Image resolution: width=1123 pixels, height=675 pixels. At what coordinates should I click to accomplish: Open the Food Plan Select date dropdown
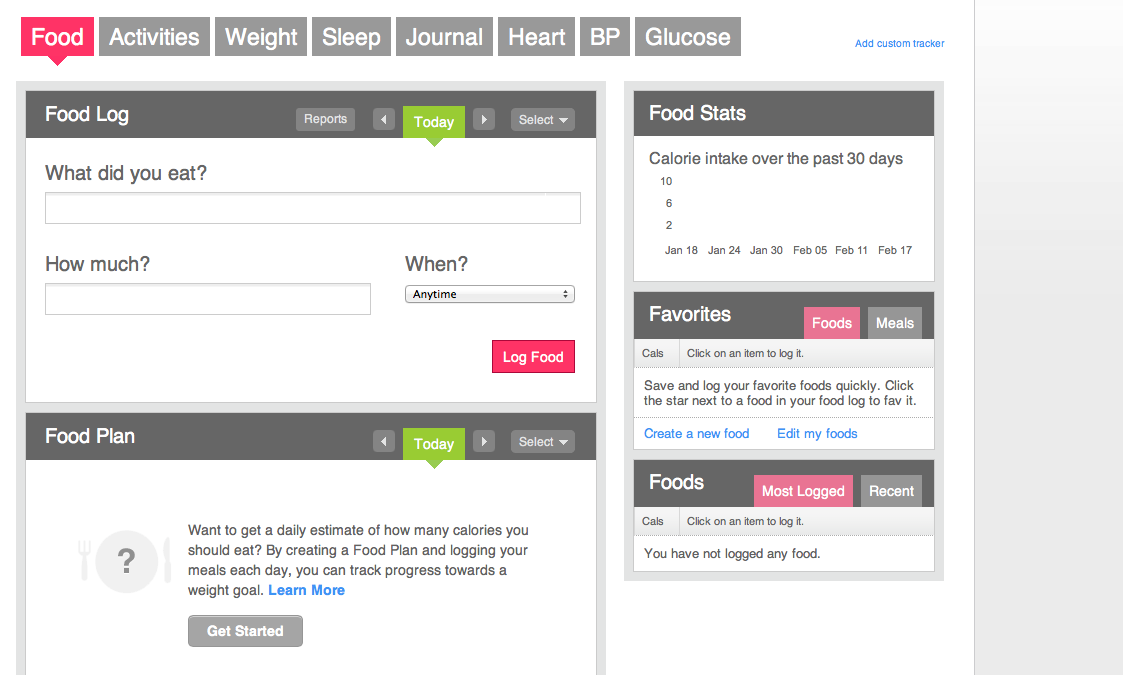point(543,441)
